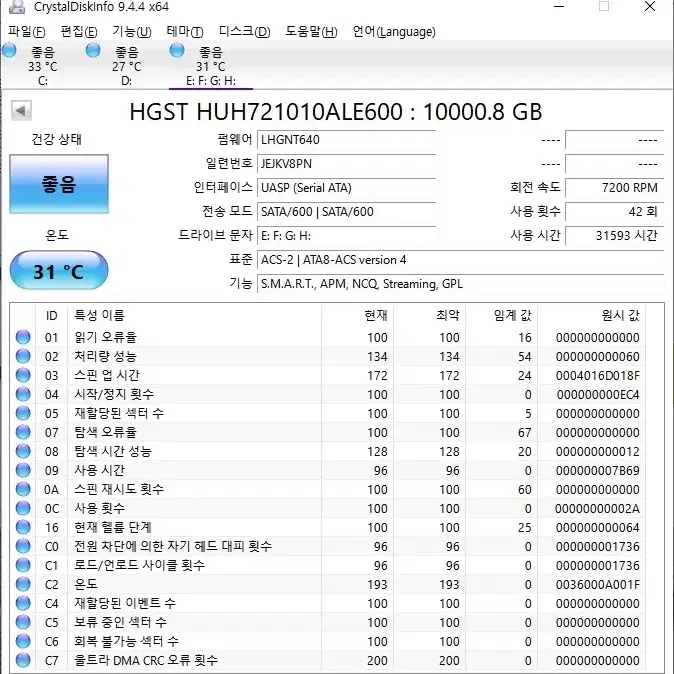The height and width of the screenshot is (674, 674).
Task: Click the status orb for attribute 07 탐색 오류율
Action: coord(23,432)
